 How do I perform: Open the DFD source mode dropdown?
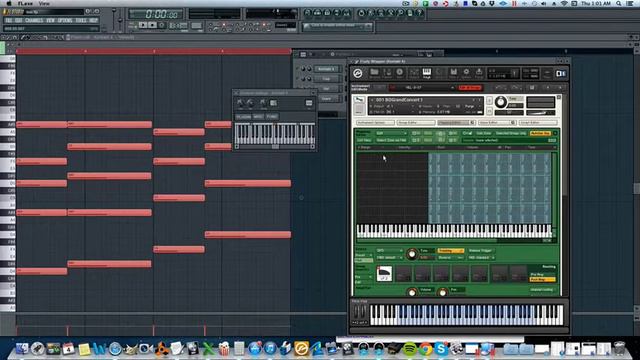389,251
